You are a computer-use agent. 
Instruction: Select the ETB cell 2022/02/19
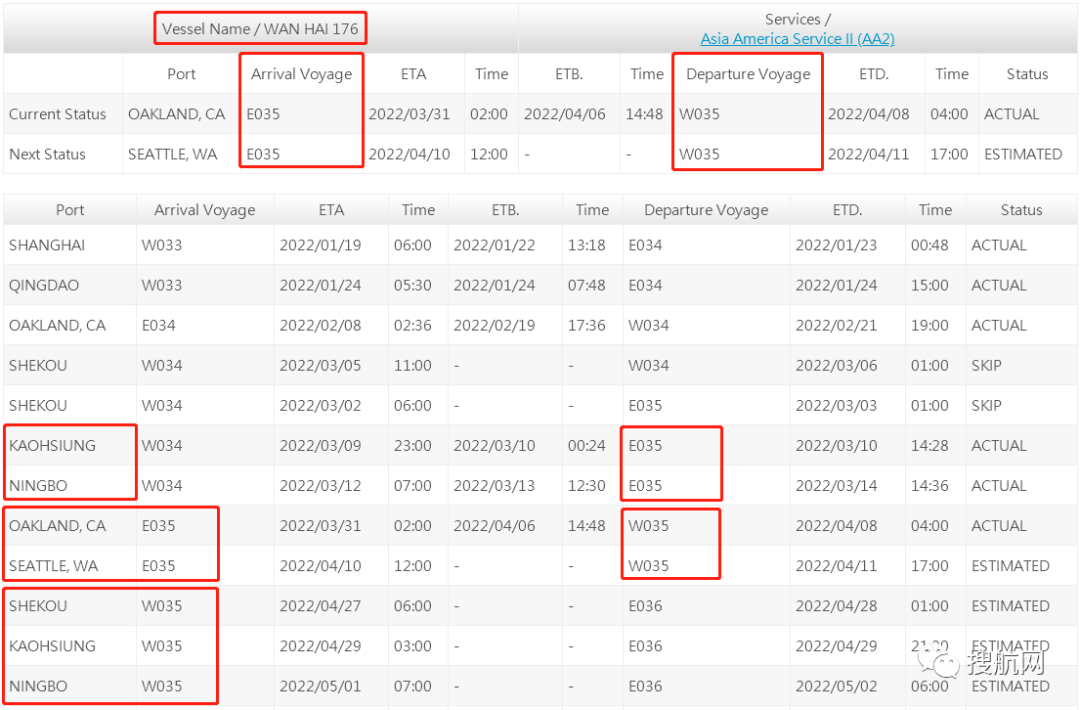(x=494, y=325)
